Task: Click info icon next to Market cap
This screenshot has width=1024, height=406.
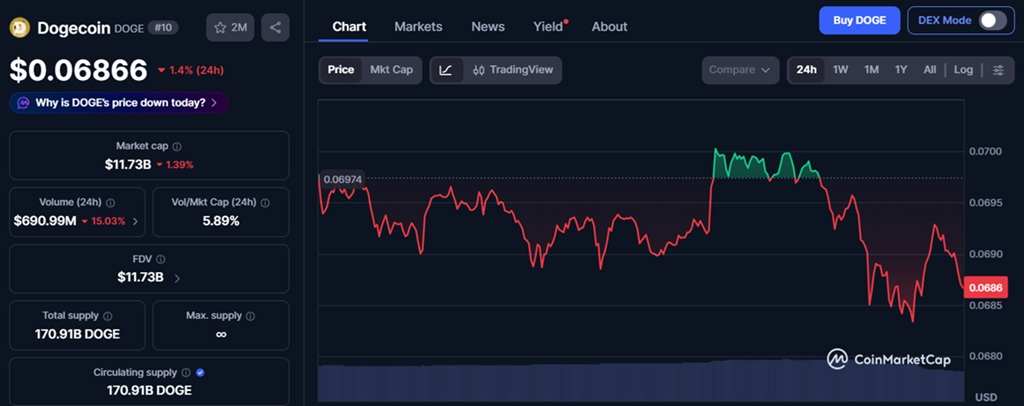Action: [177, 147]
